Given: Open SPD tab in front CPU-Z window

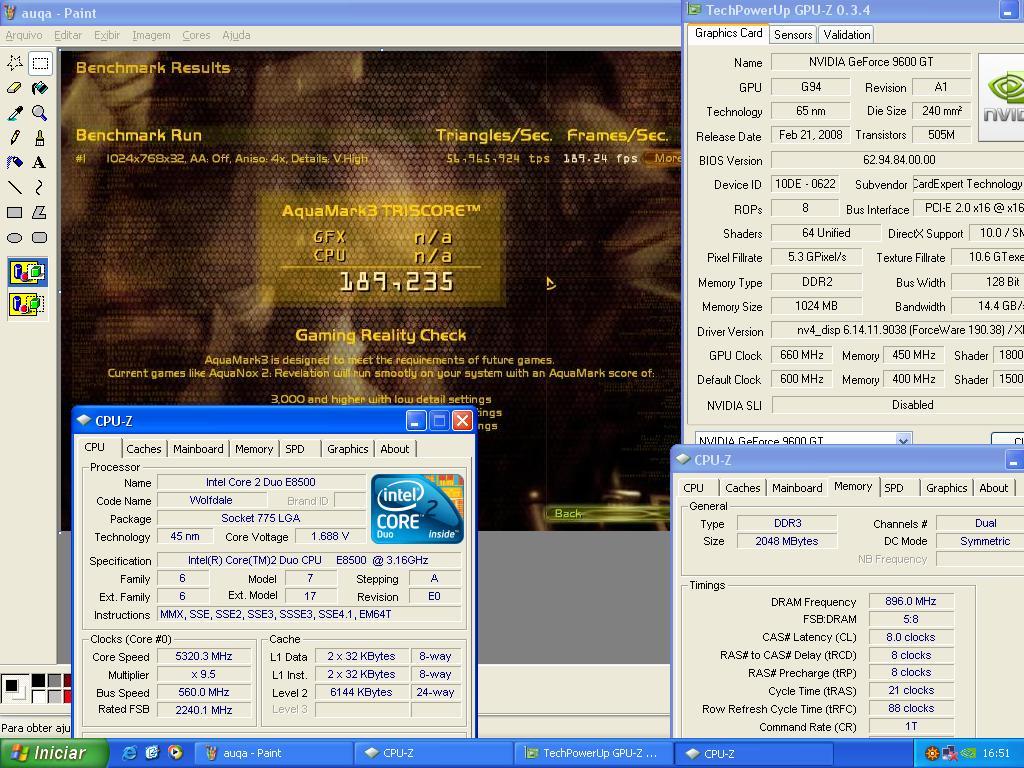Looking at the screenshot, I should 295,449.
